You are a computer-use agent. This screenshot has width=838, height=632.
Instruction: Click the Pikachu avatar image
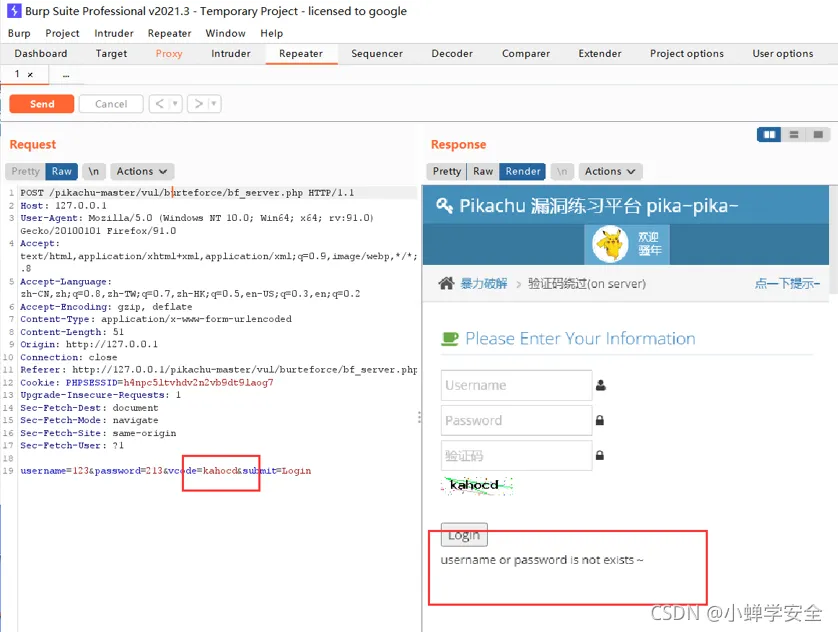pyautogui.click(x=610, y=244)
